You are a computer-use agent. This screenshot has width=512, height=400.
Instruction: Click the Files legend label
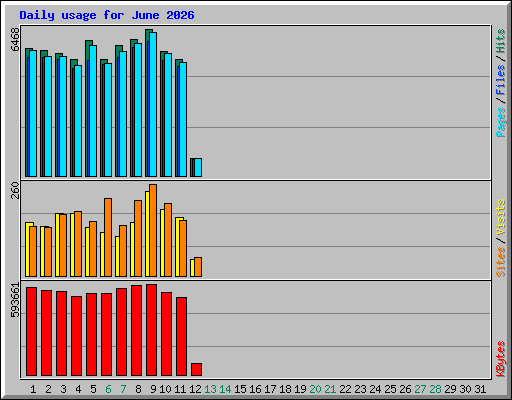coord(501,80)
